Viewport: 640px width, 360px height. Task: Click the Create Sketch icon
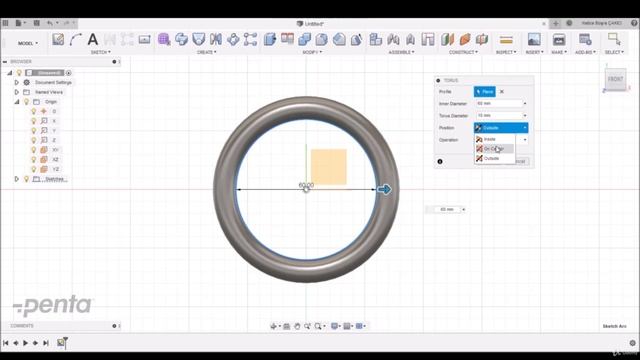point(58,39)
